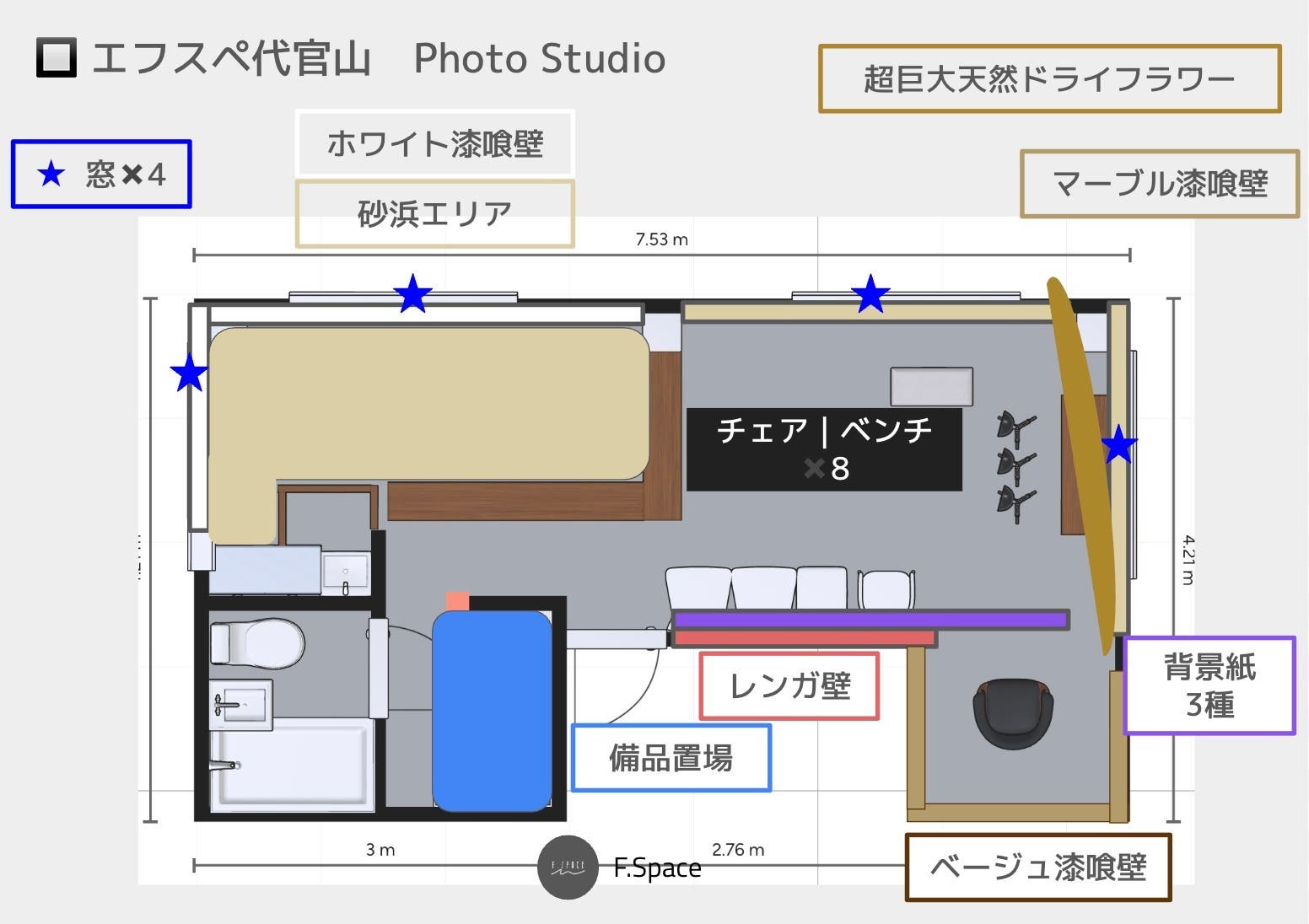Toggle the 窓×4 legend box
The width and height of the screenshot is (1309, 924).
(x=100, y=175)
